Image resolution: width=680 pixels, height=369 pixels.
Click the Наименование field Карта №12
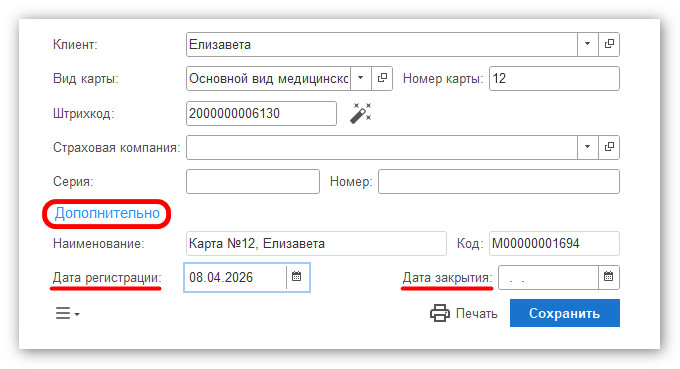pos(316,243)
